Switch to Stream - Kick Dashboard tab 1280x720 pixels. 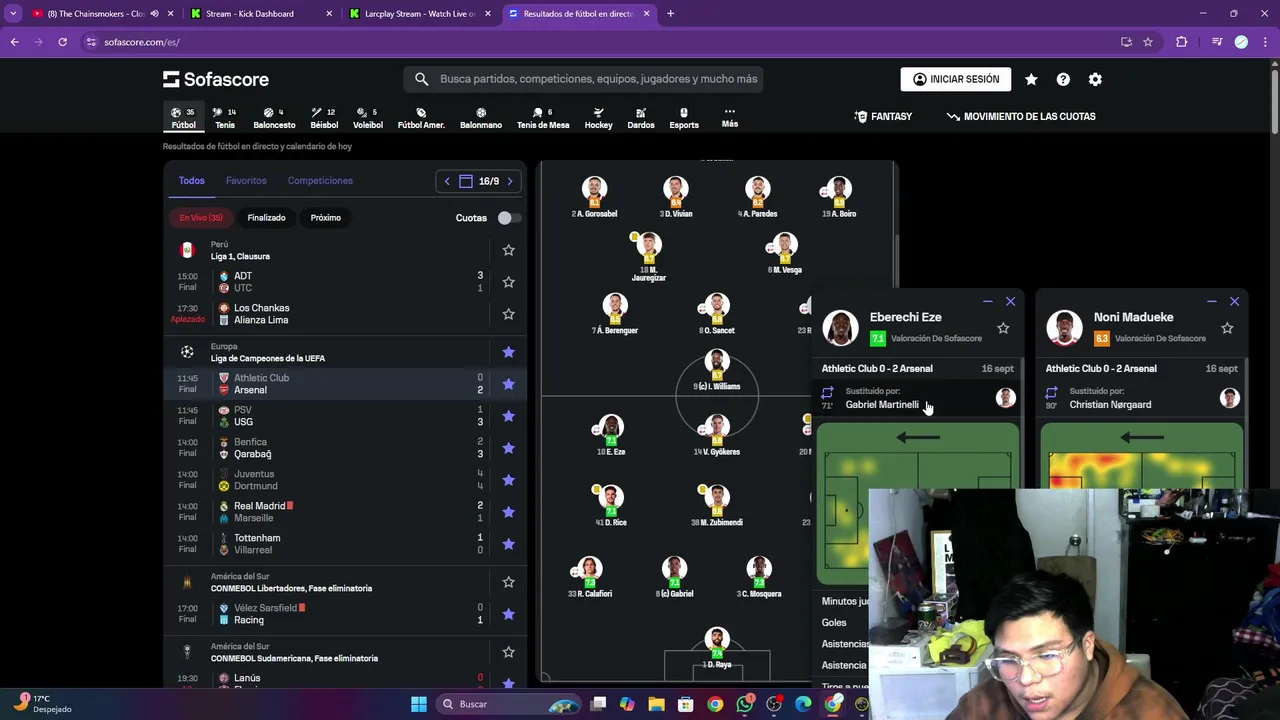[261, 14]
